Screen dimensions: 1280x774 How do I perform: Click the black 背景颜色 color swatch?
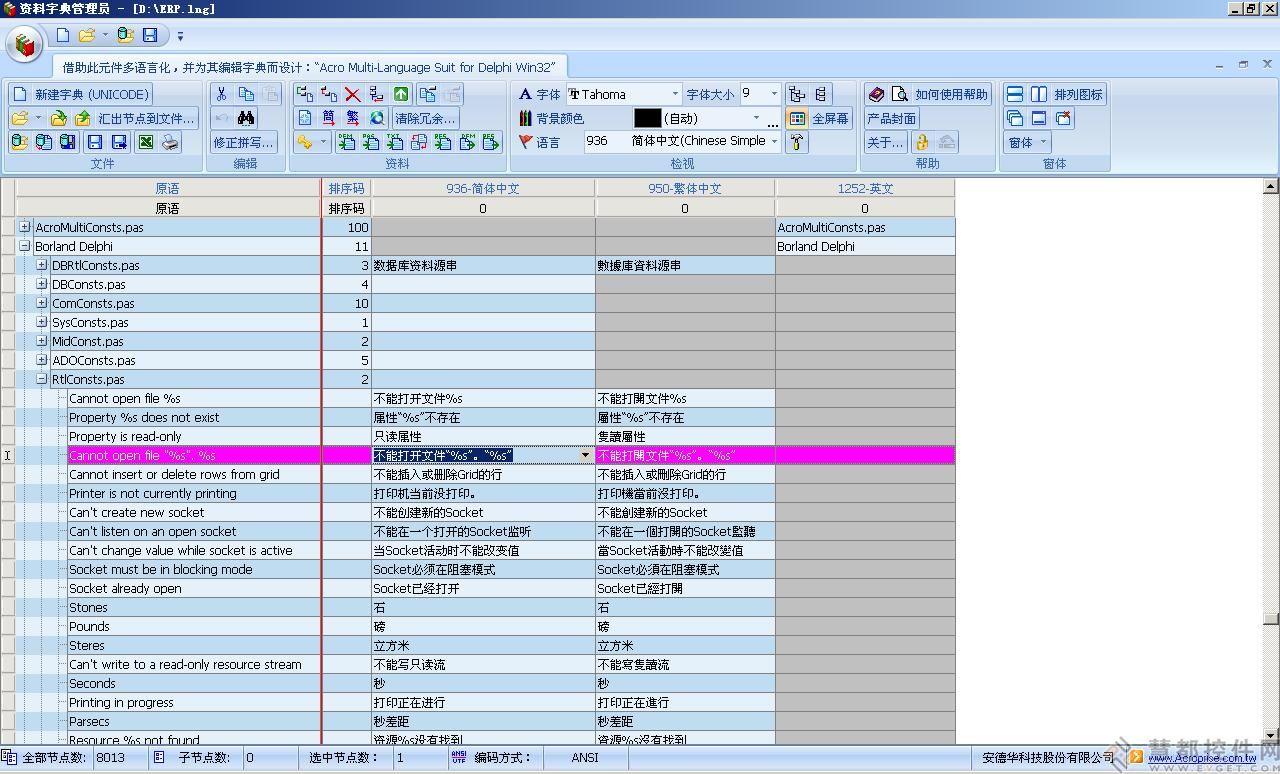[647, 118]
